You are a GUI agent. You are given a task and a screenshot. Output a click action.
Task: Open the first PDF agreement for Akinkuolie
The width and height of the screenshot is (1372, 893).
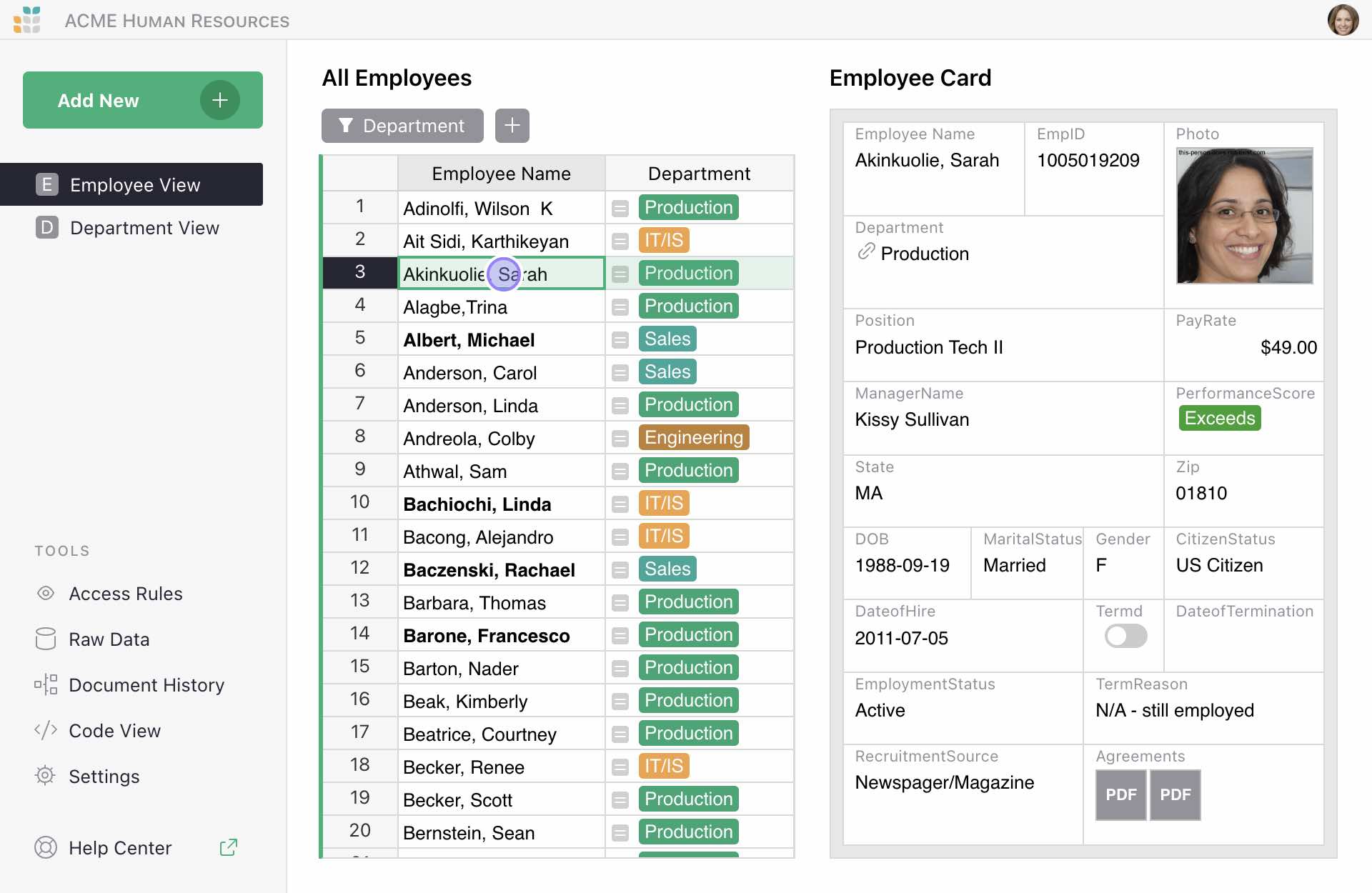(1119, 795)
